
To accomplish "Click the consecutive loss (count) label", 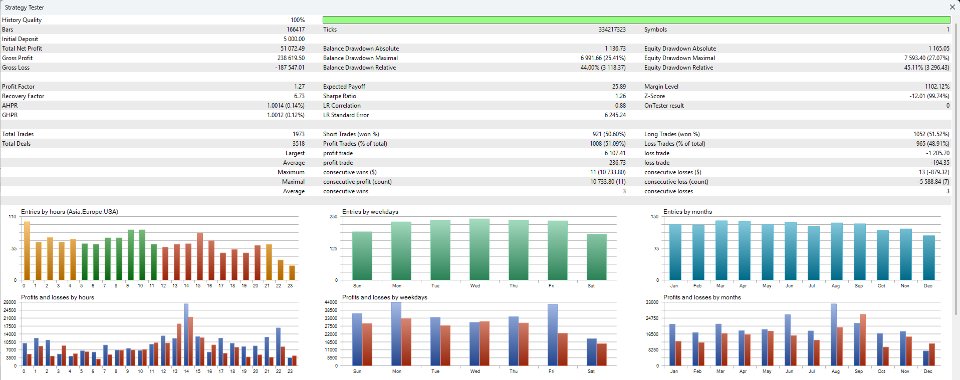I will 675,182.
